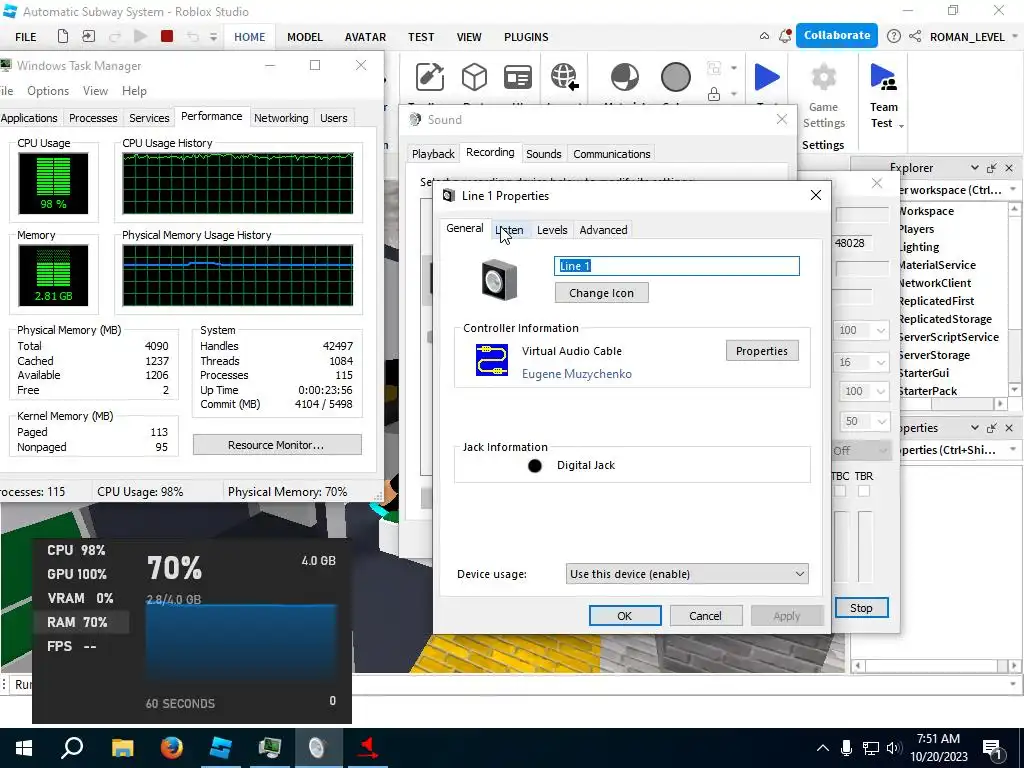Click the cloud/home icon left of the bell
Screen dimensions: 1024x768
(764, 37)
